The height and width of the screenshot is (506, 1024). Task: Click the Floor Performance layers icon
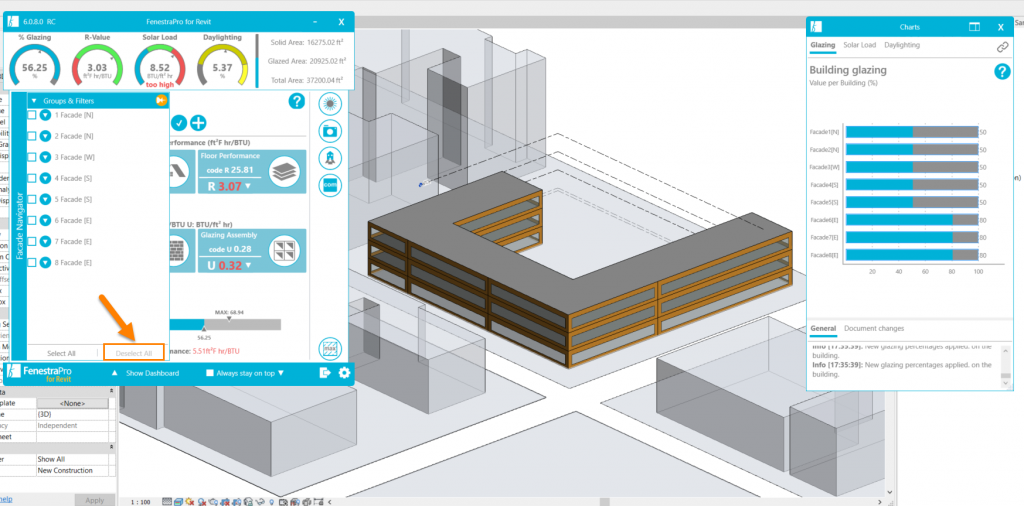[285, 172]
